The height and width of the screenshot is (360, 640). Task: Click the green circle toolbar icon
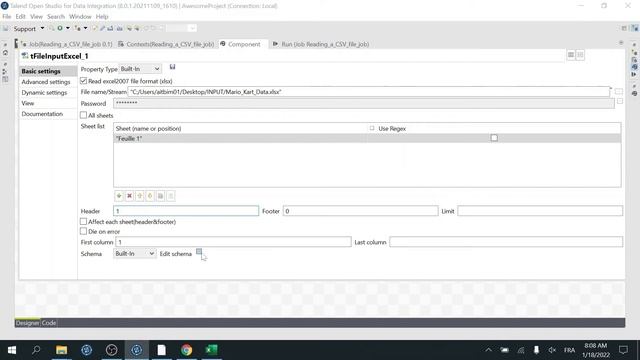[60, 28]
